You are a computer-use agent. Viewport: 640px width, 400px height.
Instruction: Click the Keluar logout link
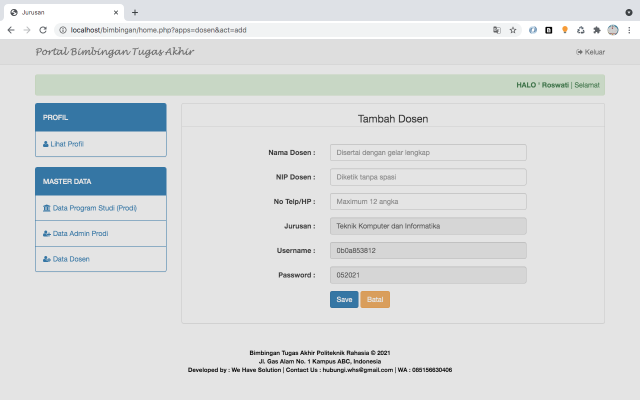coord(591,52)
